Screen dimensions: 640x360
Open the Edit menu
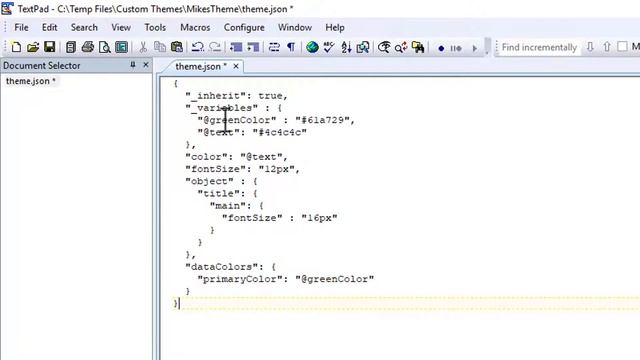[x=49, y=27]
